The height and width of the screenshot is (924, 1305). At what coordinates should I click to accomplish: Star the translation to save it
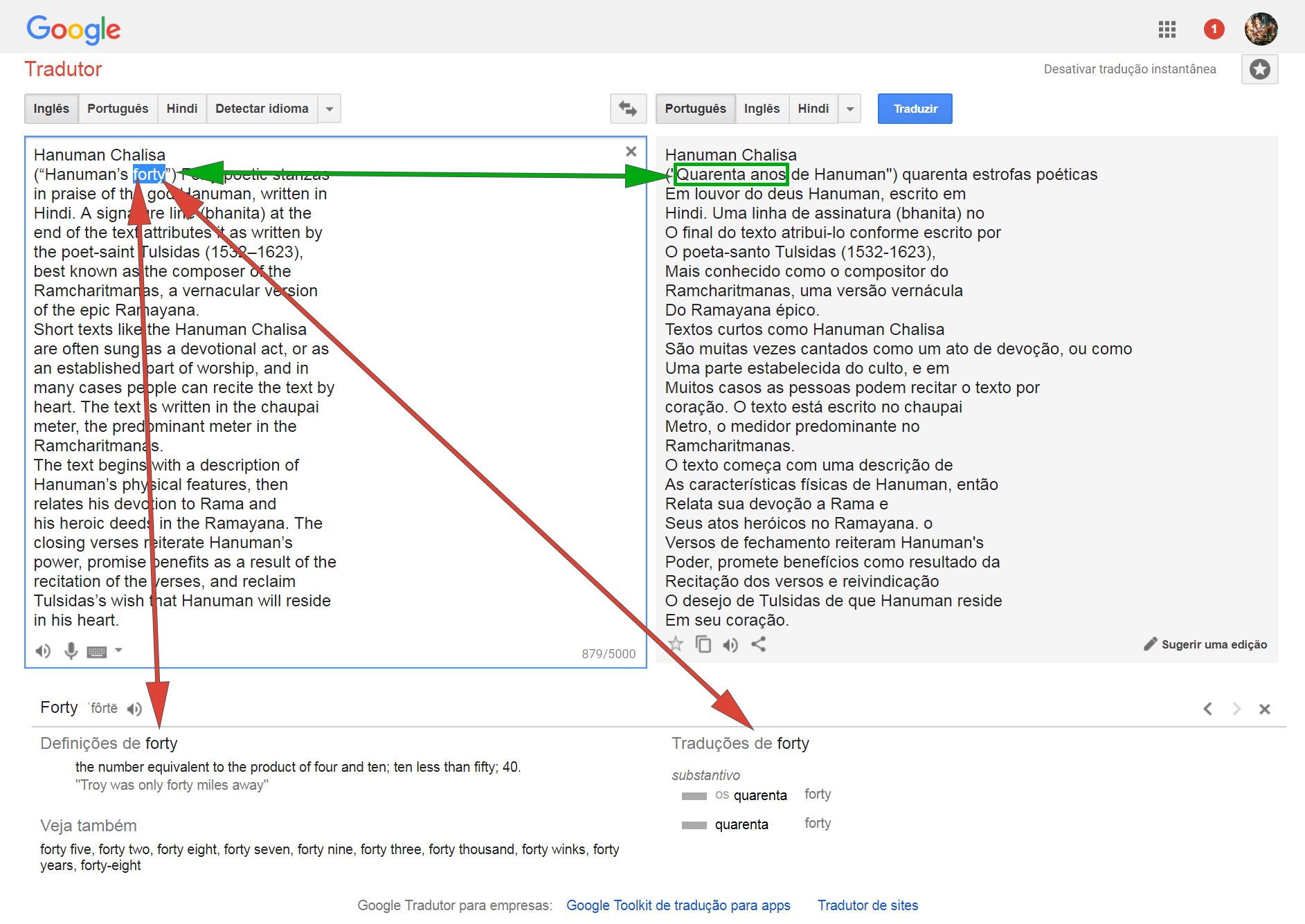pyautogui.click(x=676, y=644)
